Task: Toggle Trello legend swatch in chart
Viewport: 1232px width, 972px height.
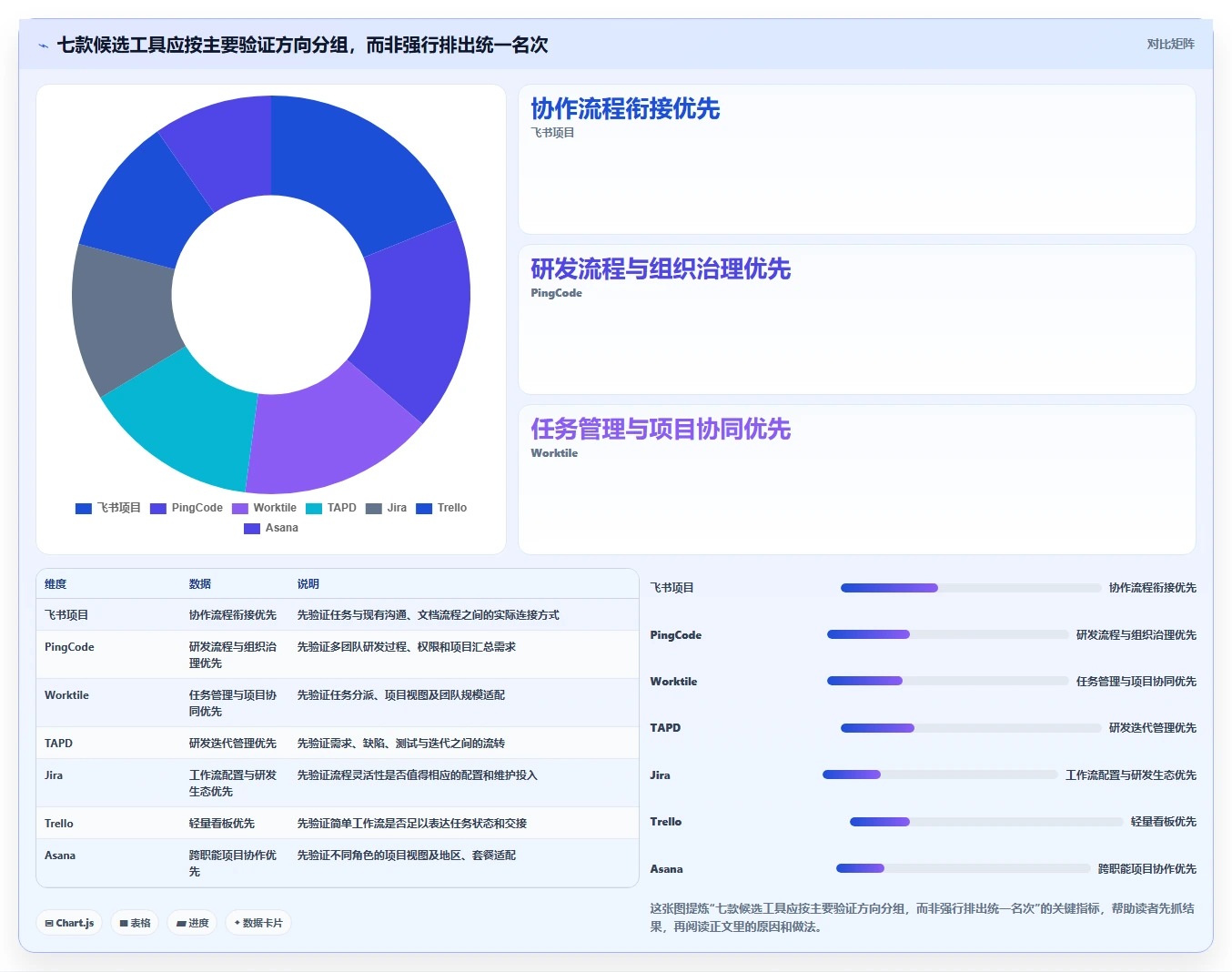Action: [x=424, y=508]
